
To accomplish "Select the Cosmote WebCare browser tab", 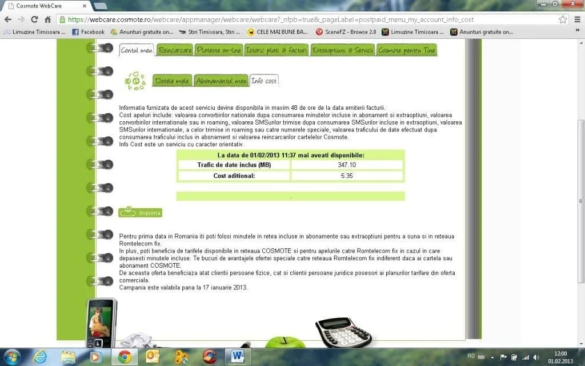I will pos(47,6).
